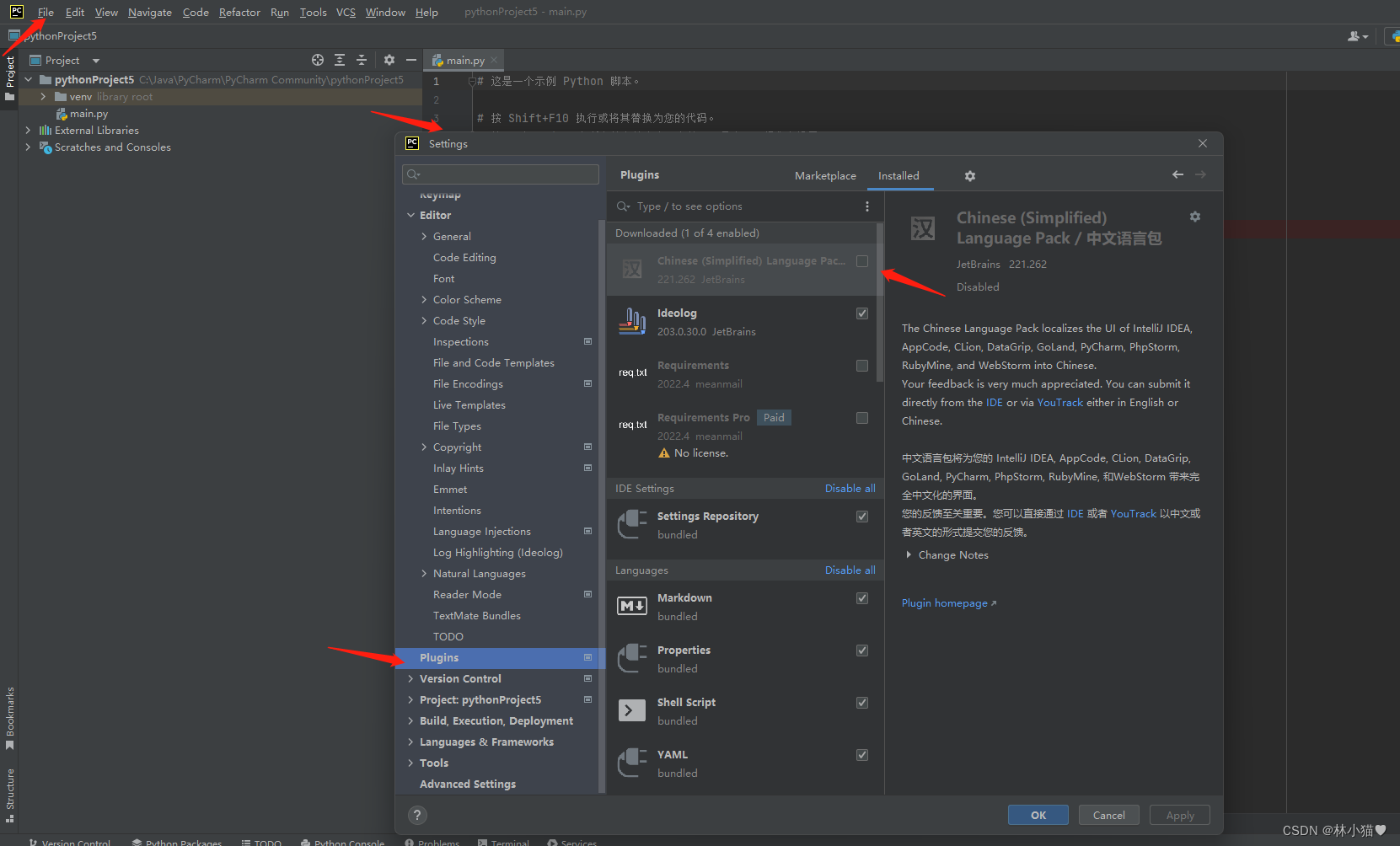
Task: Uncheck the Markdown plugin checkbox
Action: 862,598
